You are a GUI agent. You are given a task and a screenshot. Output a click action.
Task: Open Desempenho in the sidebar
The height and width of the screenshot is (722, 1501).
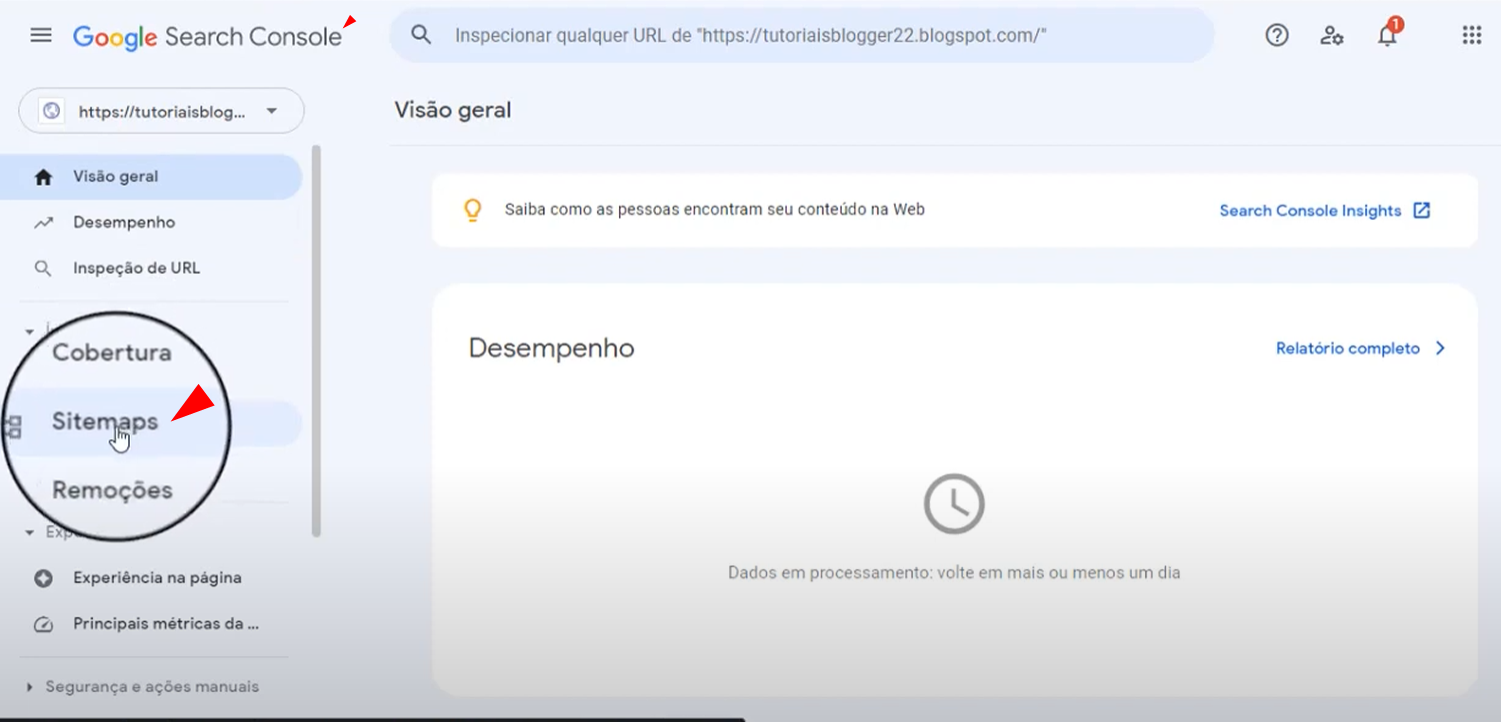tap(123, 223)
